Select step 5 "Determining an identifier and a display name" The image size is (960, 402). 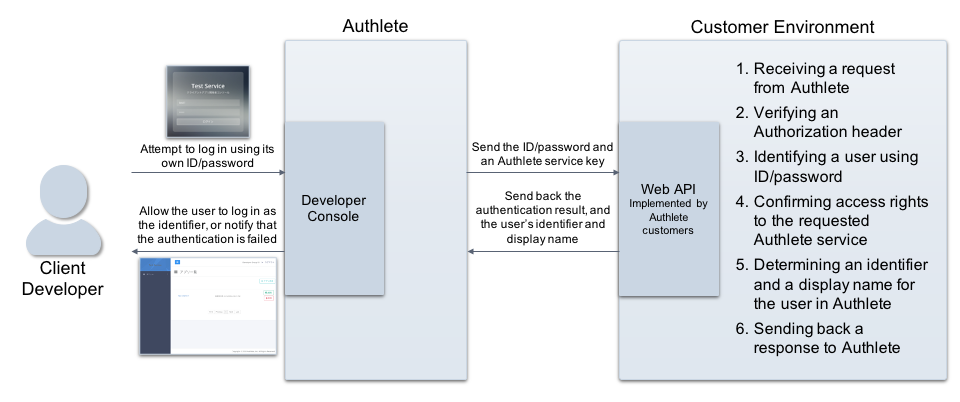point(832,284)
